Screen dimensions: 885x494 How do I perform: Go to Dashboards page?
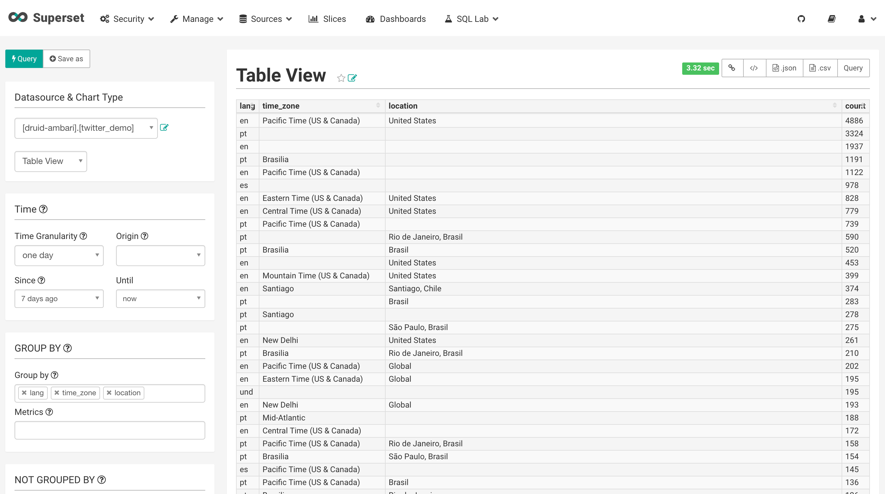(396, 19)
